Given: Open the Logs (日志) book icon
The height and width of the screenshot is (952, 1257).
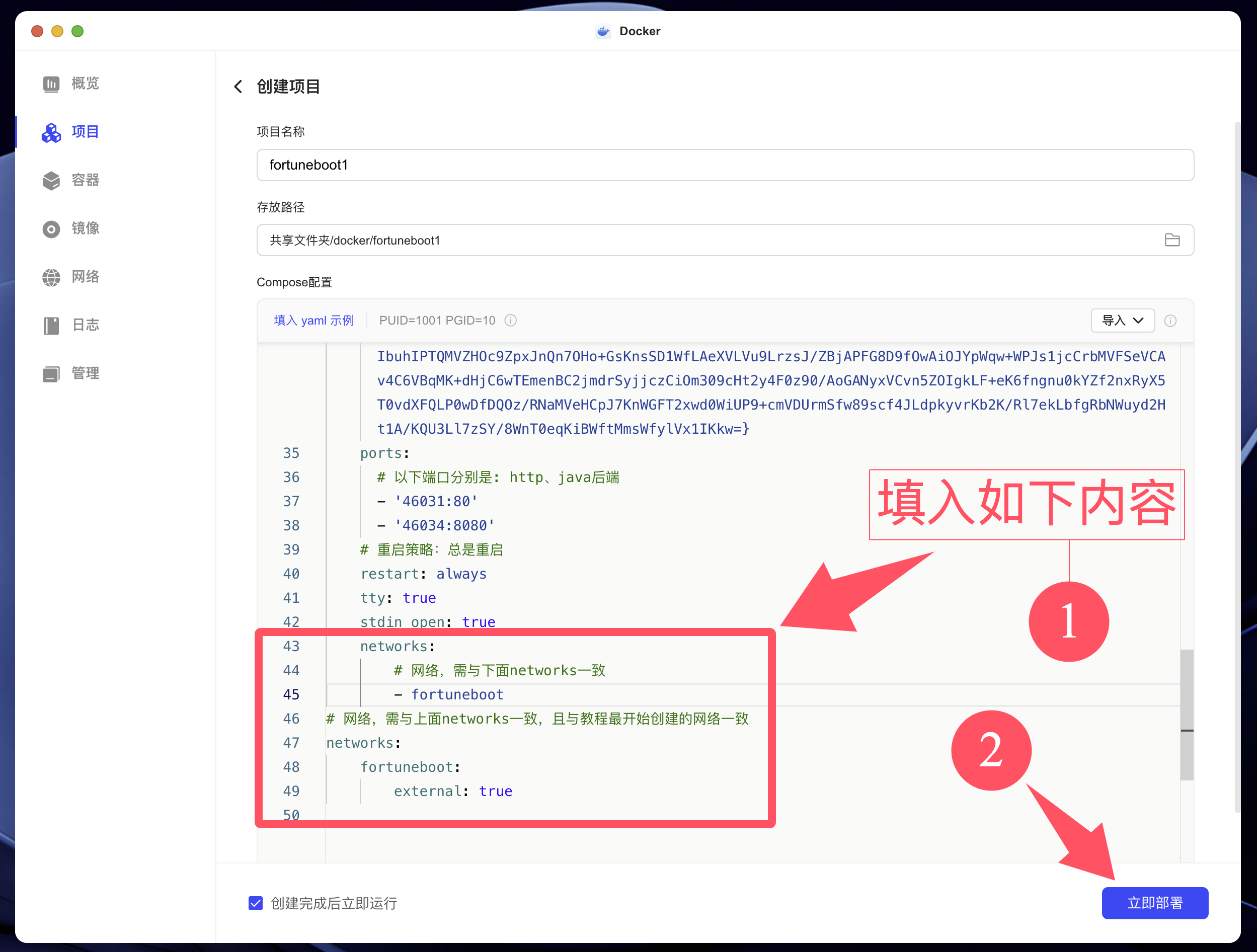Looking at the screenshot, I should 51,326.
